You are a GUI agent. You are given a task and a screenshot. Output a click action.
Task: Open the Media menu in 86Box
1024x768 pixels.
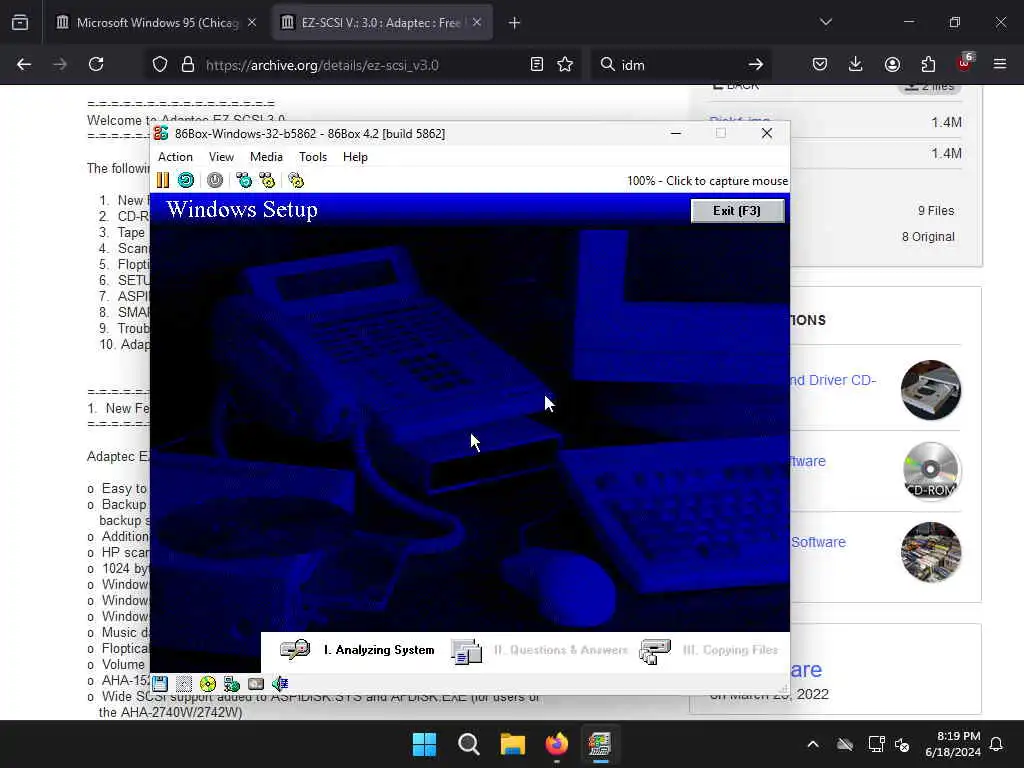click(x=266, y=157)
